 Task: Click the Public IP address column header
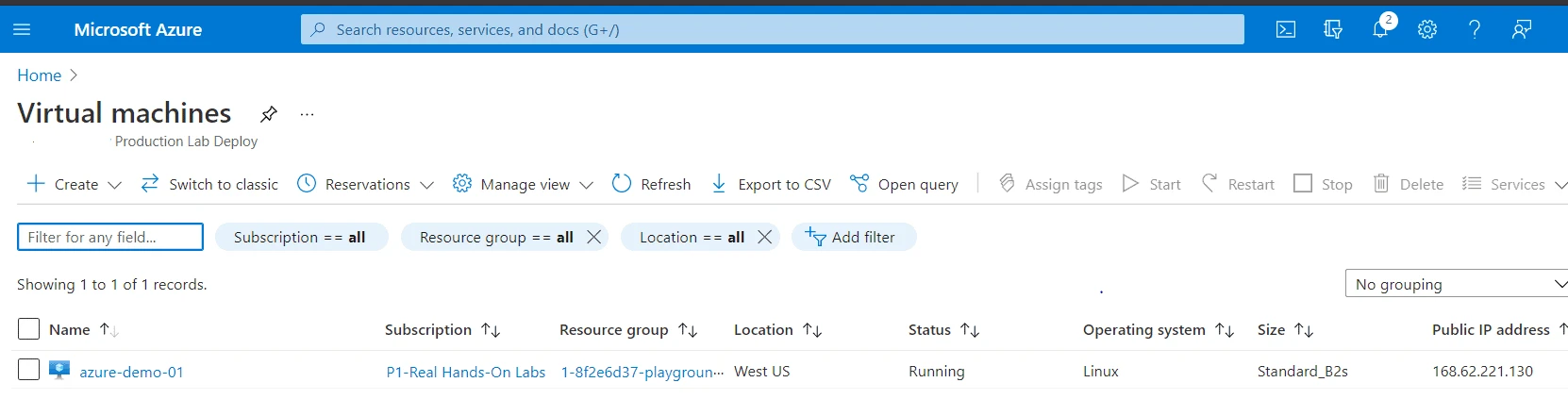pyautogui.click(x=1491, y=329)
